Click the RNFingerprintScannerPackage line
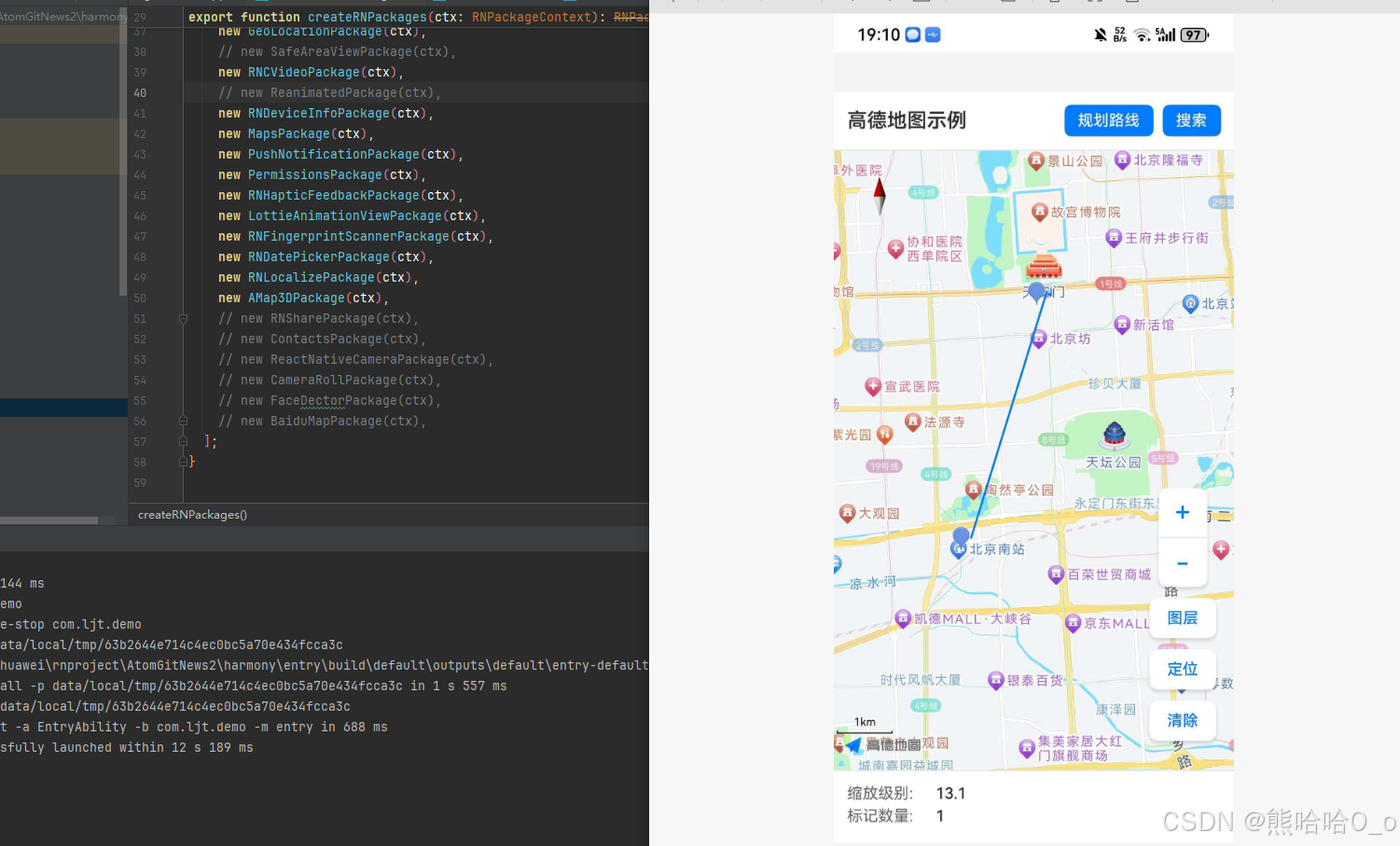The width and height of the screenshot is (1400, 846). coord(355,236)
